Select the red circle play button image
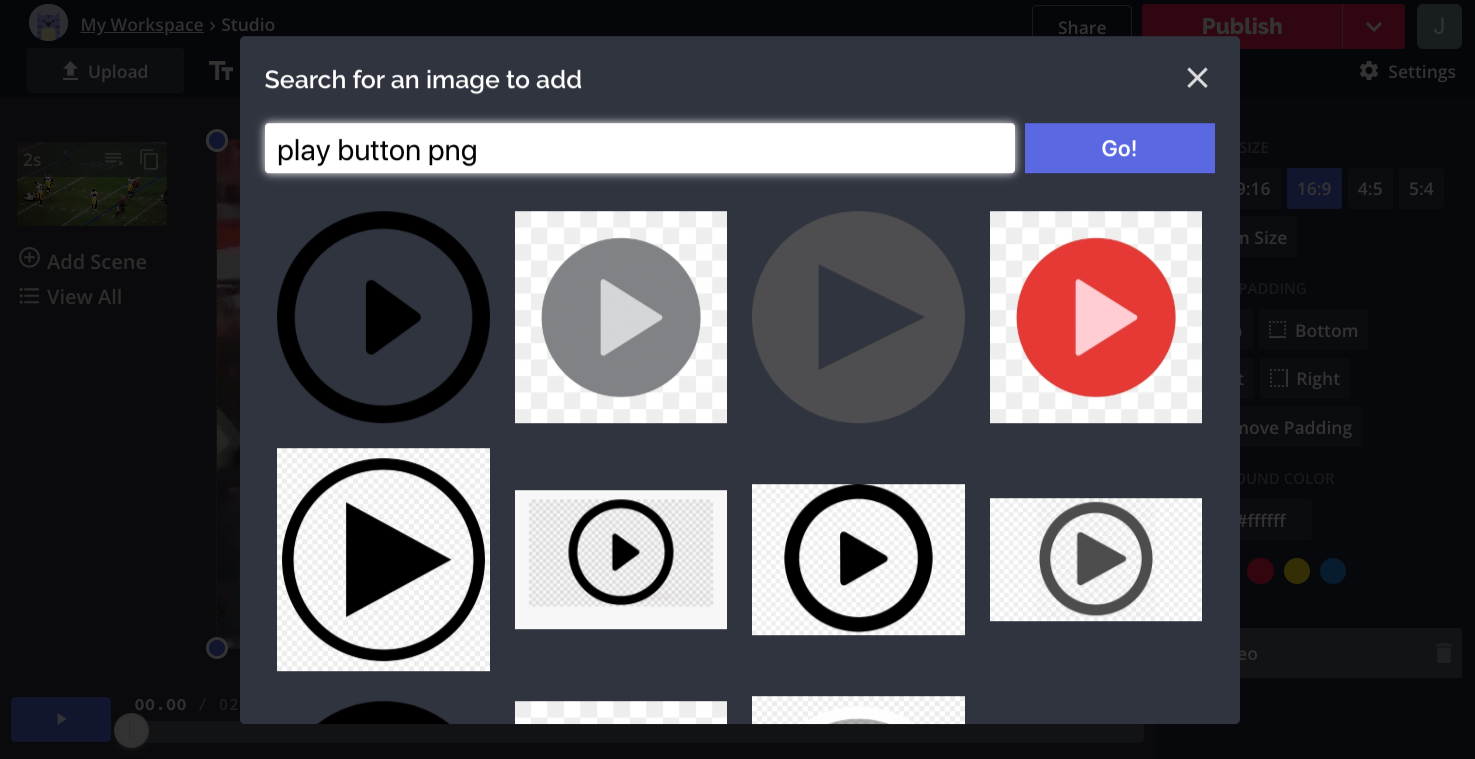 (x=1096, y=317)
